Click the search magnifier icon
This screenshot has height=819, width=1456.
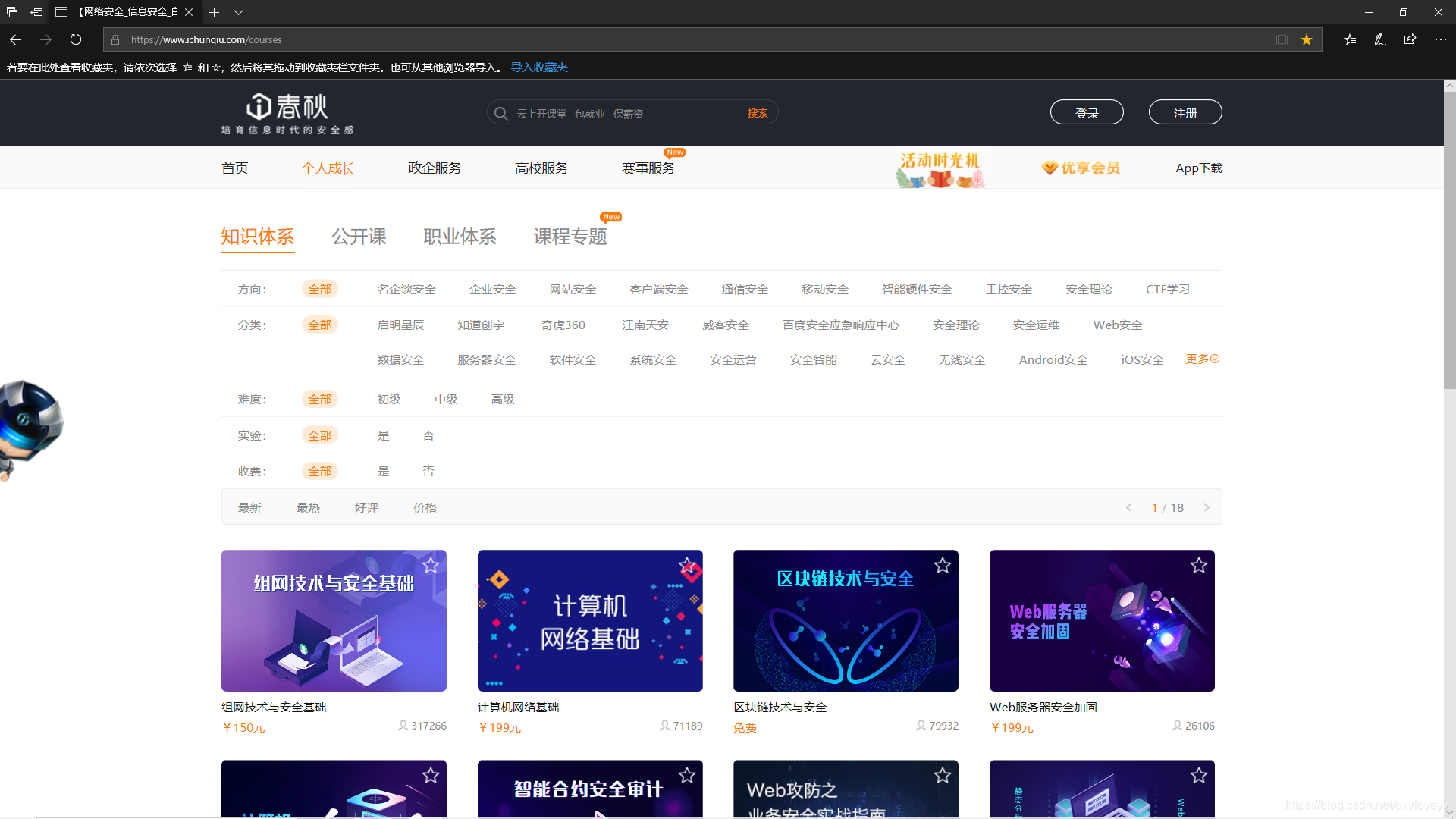pos(501,112)
